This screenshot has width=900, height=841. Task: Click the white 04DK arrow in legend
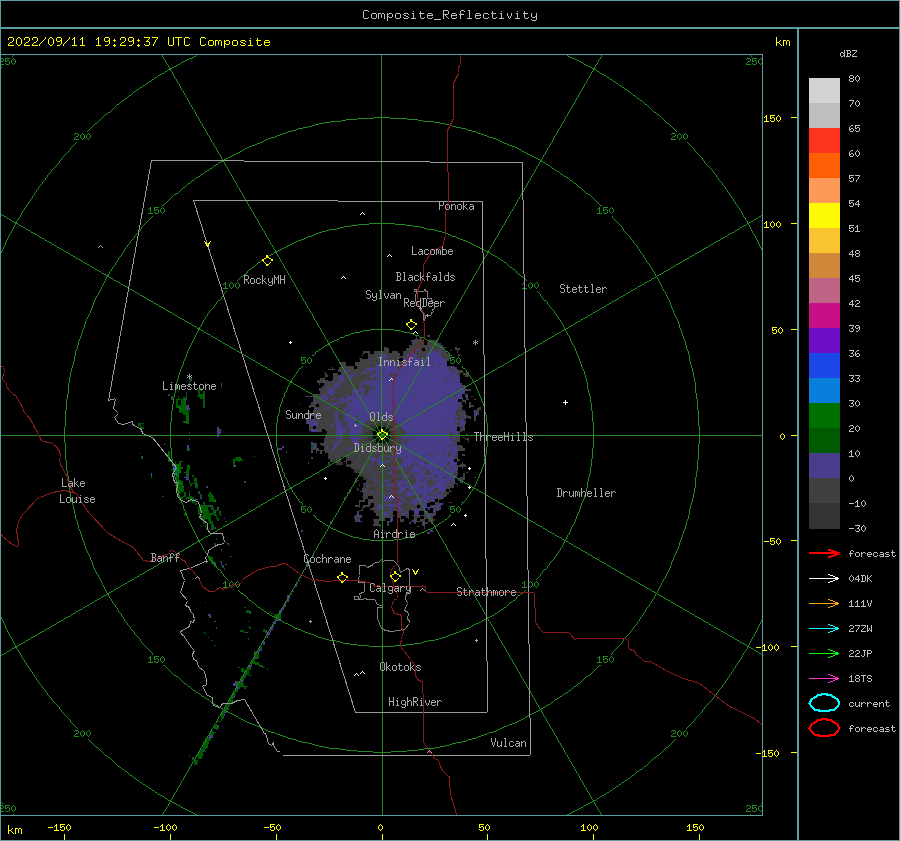pyautogui.click(x=824, y=578)
